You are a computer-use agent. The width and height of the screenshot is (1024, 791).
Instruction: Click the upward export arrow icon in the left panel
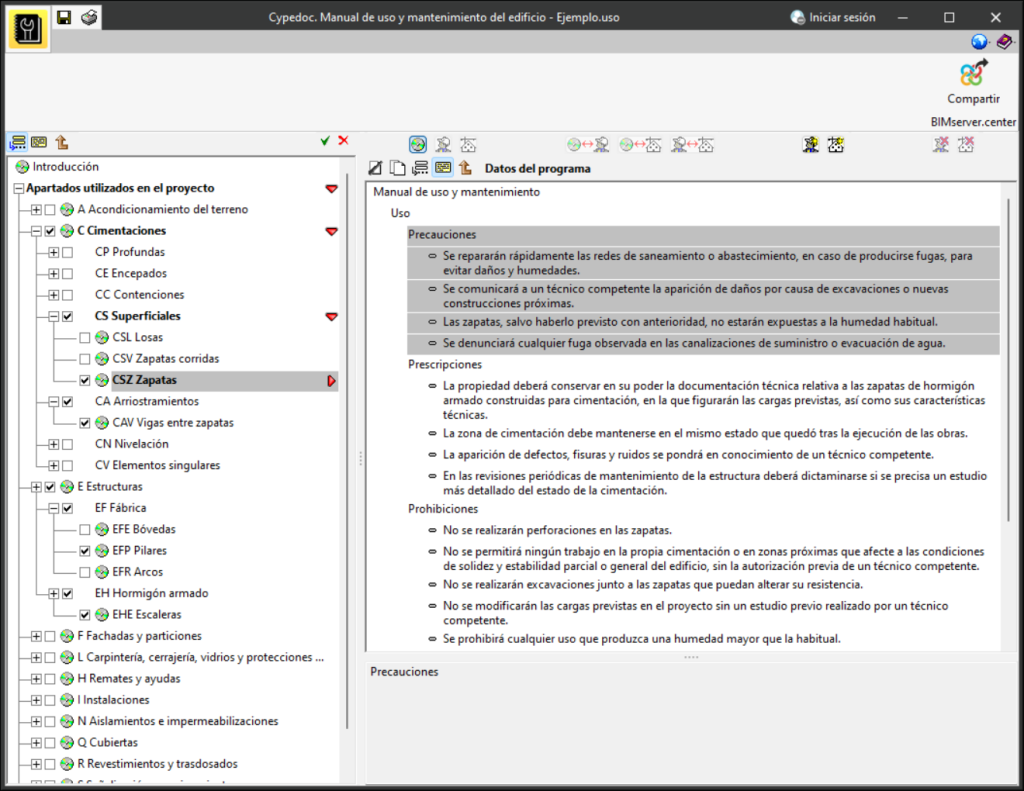tap(63, 142)
